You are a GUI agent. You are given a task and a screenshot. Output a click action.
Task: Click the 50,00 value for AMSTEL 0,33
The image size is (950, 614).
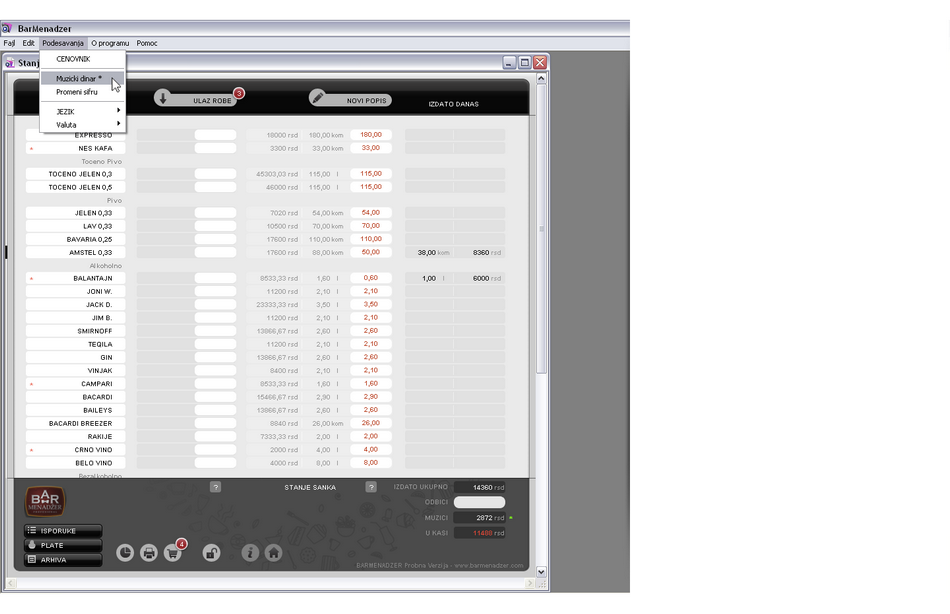click(x=371, y=252)
